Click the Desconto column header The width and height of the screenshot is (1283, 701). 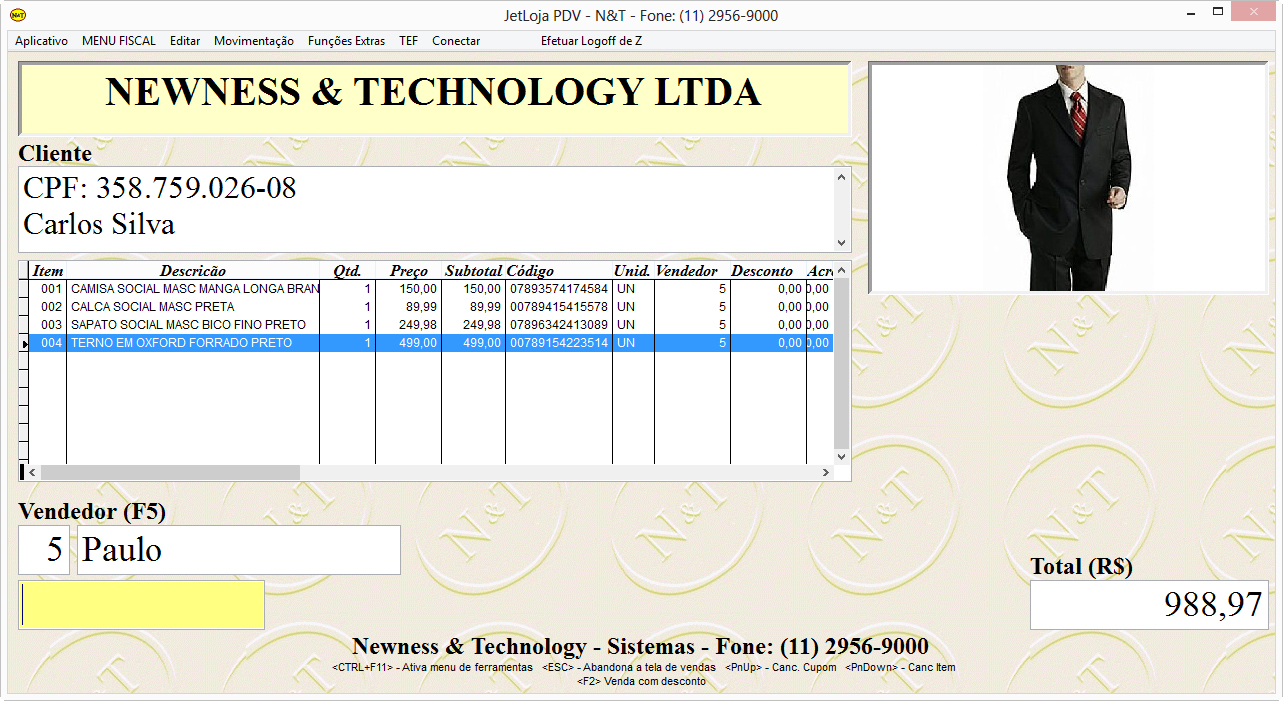(768, 271)
